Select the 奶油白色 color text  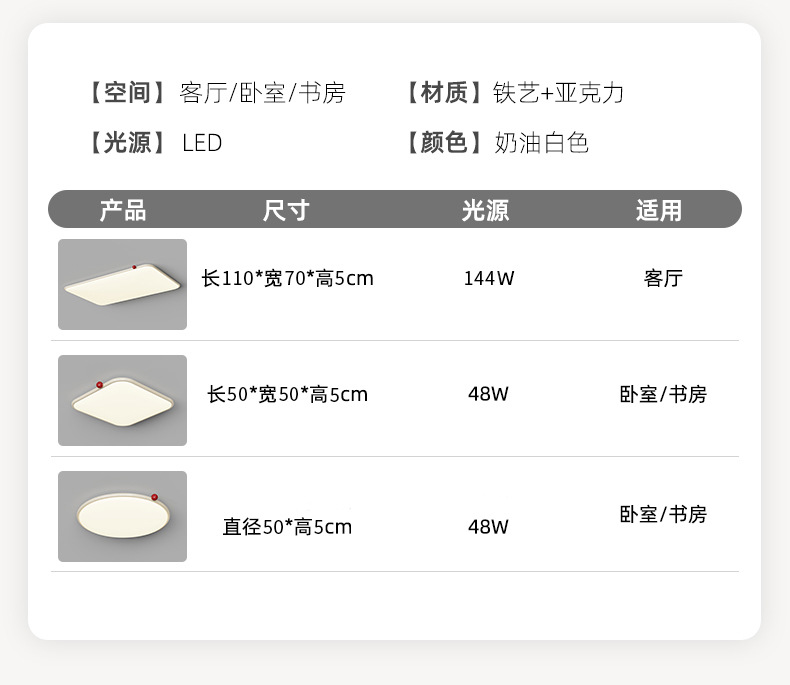pos(542,143)
